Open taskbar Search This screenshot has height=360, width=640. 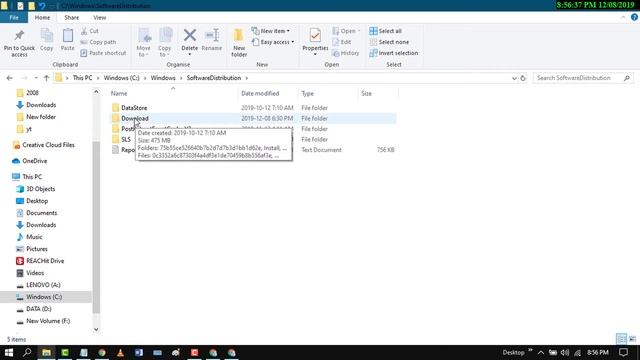click(27, 352)
